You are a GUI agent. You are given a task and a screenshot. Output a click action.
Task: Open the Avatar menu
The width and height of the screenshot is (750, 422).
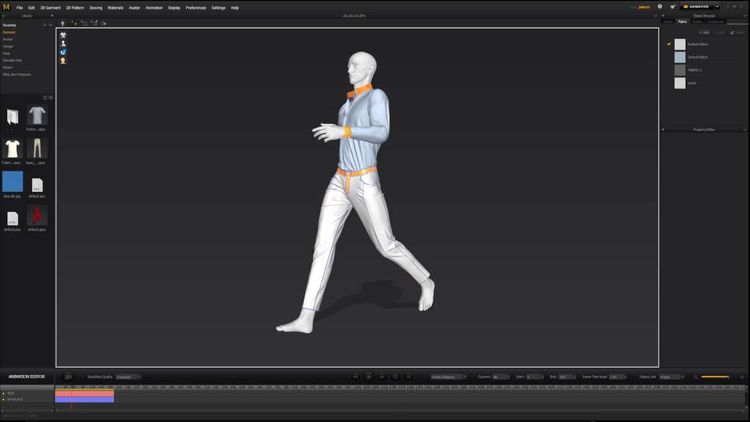tap(134, 8)
